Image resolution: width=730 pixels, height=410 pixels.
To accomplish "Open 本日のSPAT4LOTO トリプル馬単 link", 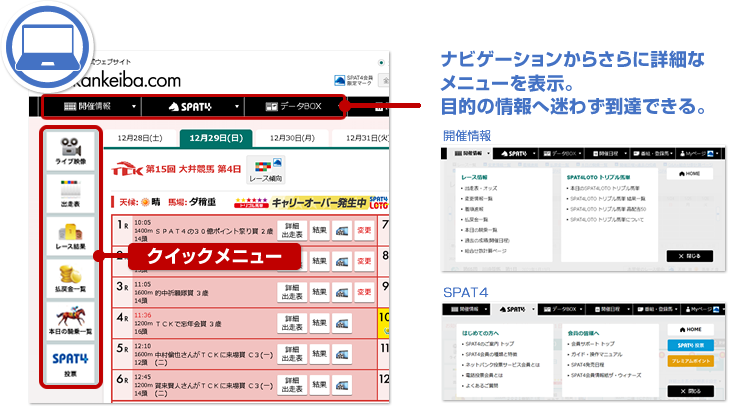I will (605, 188).
